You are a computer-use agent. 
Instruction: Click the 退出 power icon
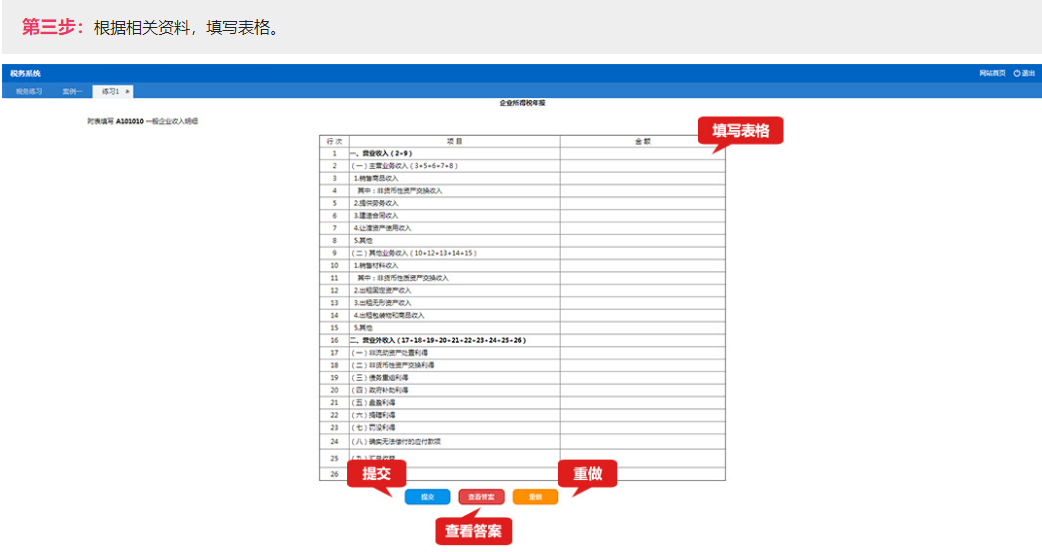tap(1017, 73)
